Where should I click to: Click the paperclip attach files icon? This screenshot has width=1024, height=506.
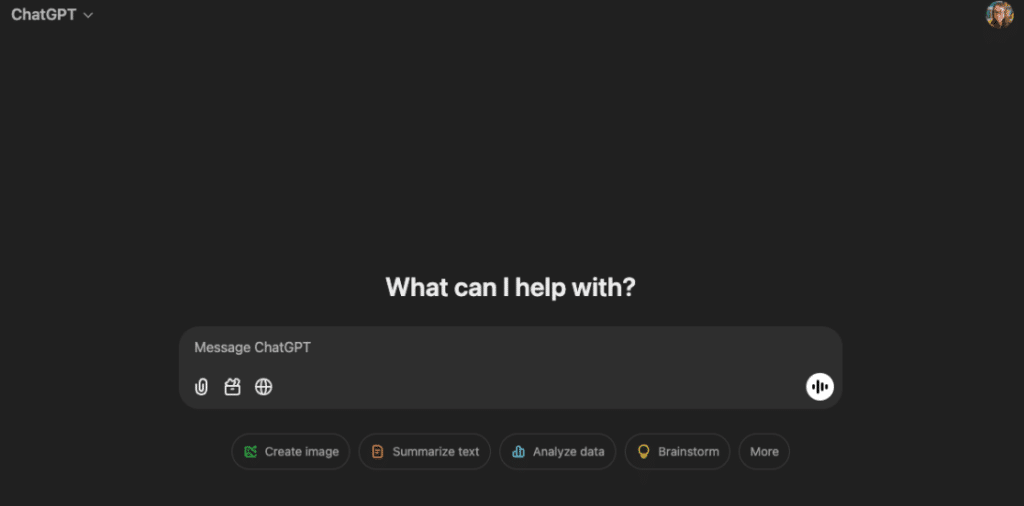pos(201,387)
